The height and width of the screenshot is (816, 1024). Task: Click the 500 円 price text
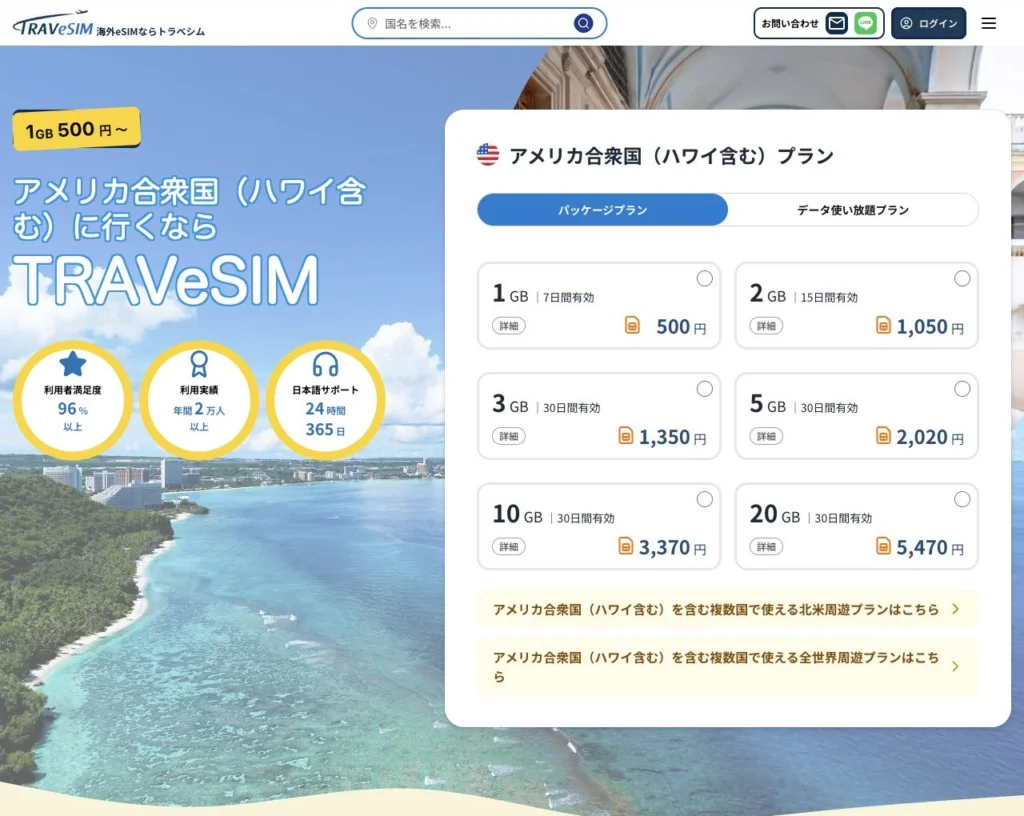[x=681, y=326]
